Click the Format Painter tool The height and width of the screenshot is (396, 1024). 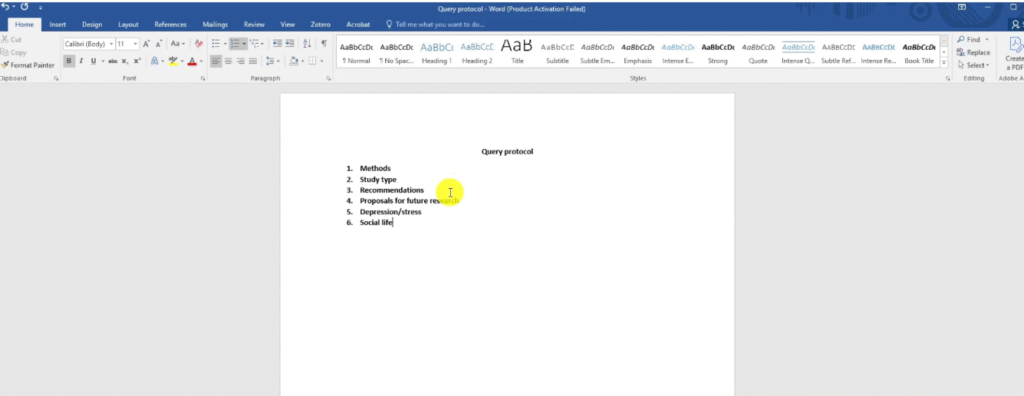click(28, 65)
